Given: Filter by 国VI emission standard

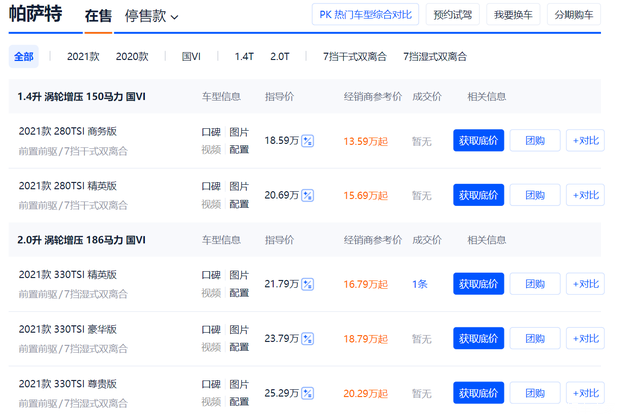Looking at the screenshot, I should (191, 57).
